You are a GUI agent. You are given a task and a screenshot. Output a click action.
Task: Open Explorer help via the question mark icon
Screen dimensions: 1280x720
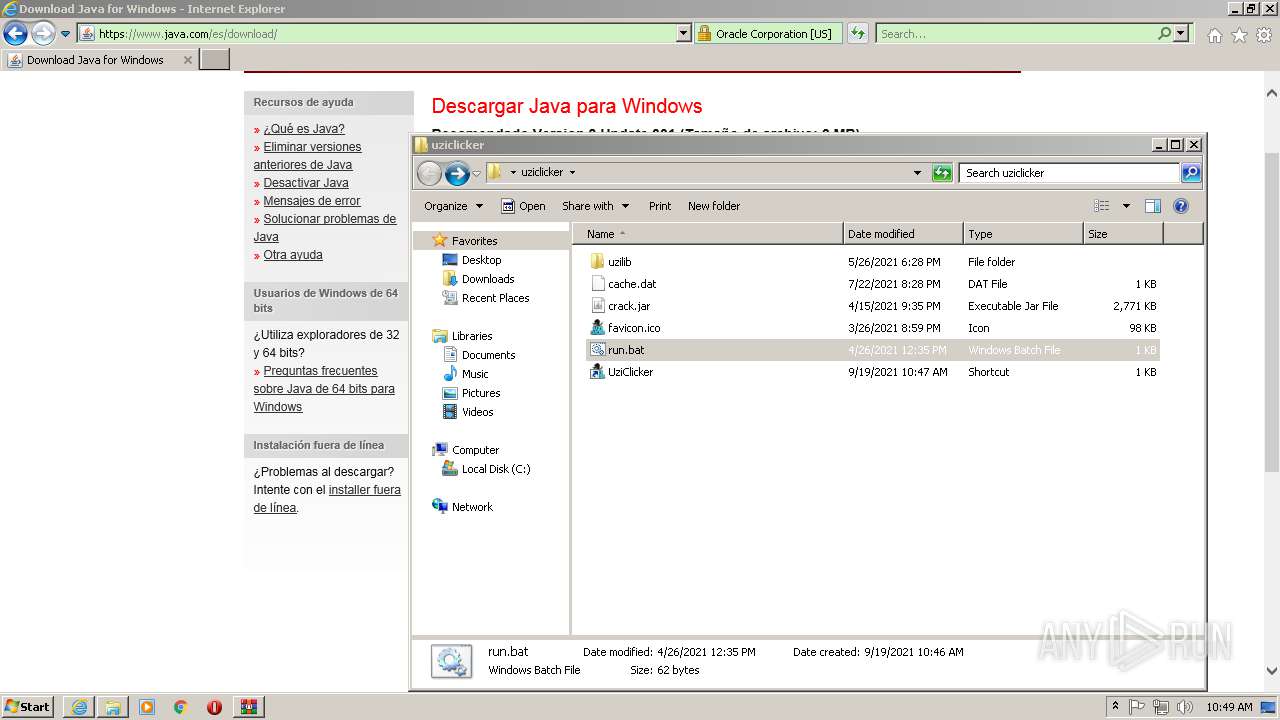pyautogui.click(x=1181, y=206)
